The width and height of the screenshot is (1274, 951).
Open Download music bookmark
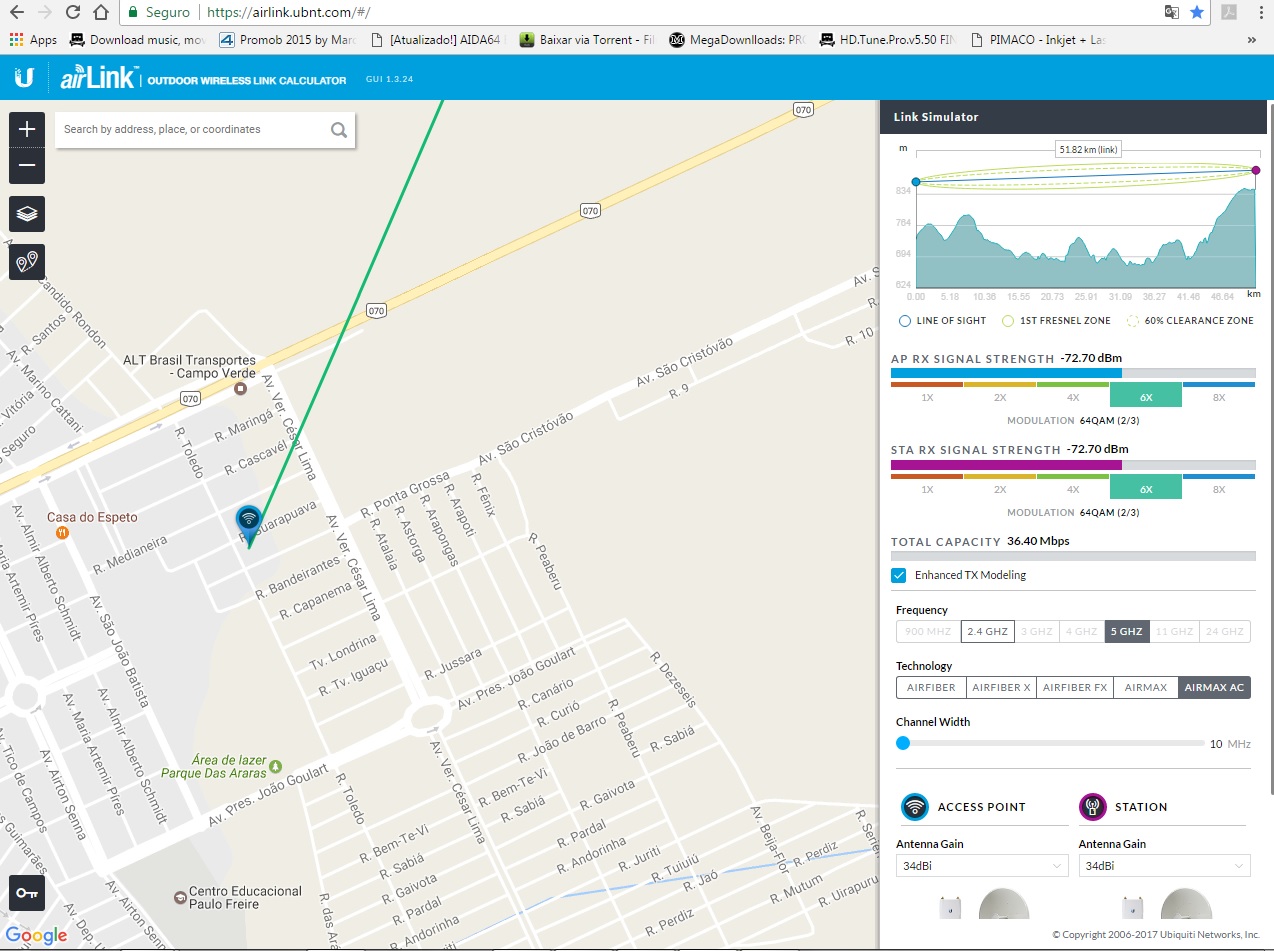point(138,40)
